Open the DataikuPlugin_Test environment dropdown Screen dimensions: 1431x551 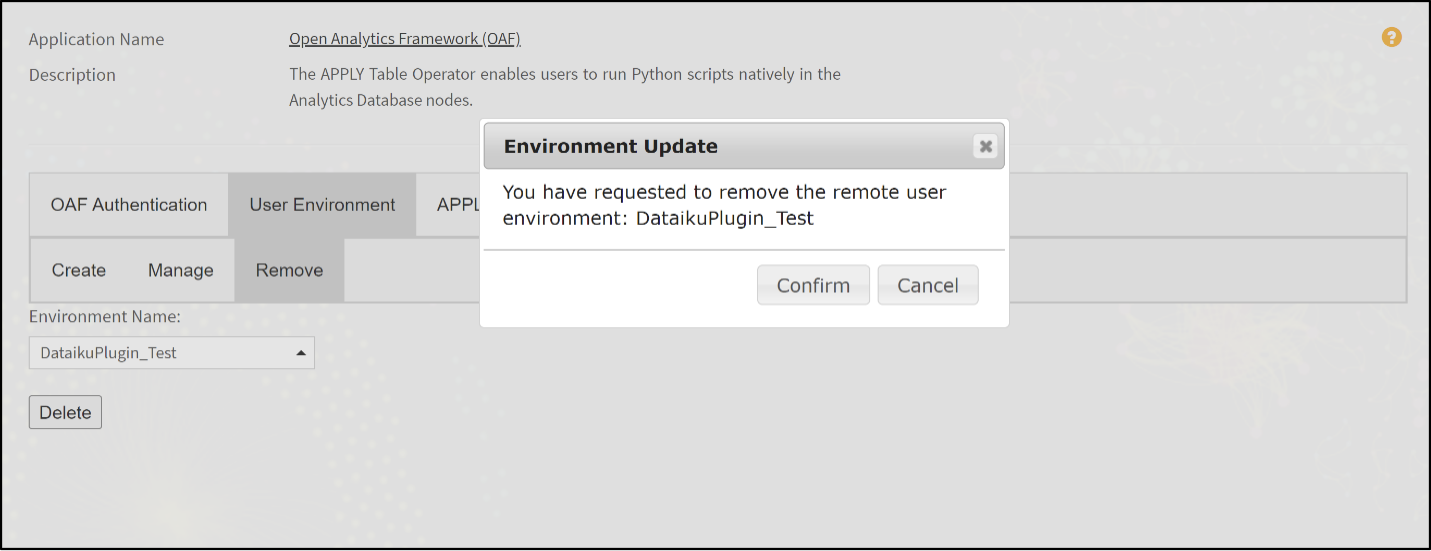[160, 353]
